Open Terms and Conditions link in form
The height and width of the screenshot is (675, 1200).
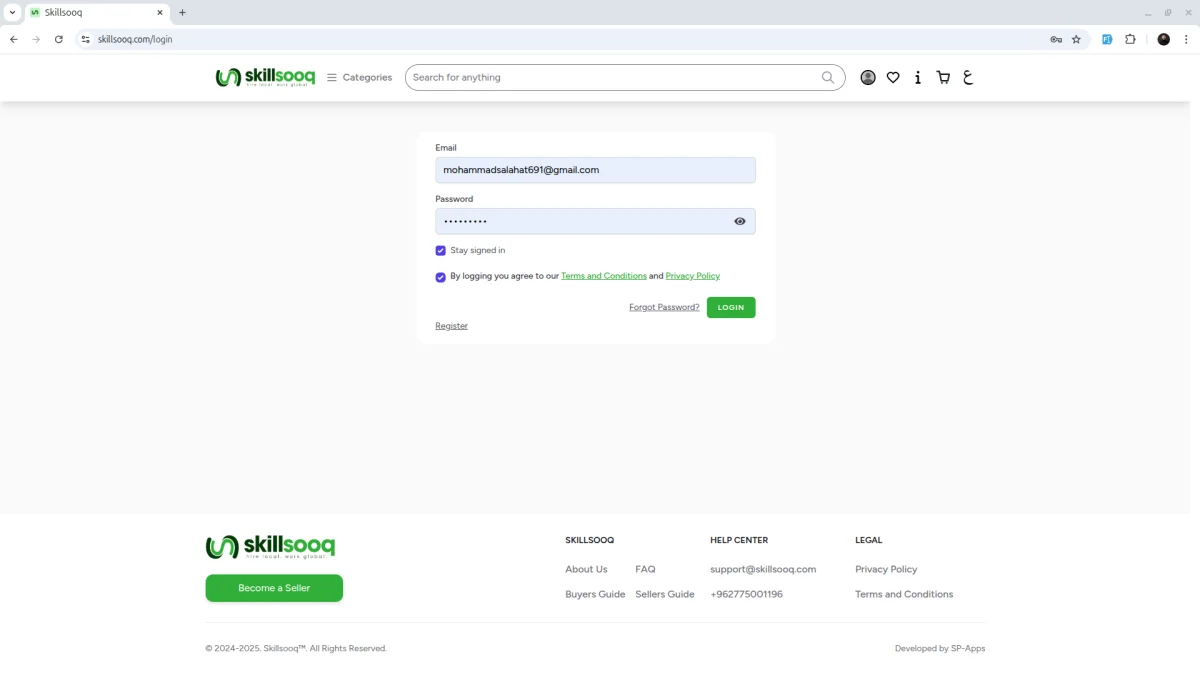(604, 276)
